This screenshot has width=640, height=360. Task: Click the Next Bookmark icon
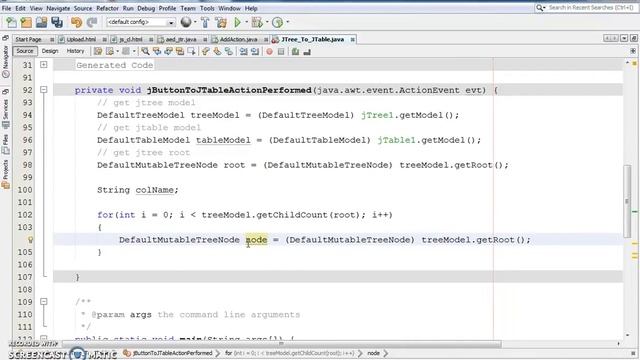pos(218,51)
